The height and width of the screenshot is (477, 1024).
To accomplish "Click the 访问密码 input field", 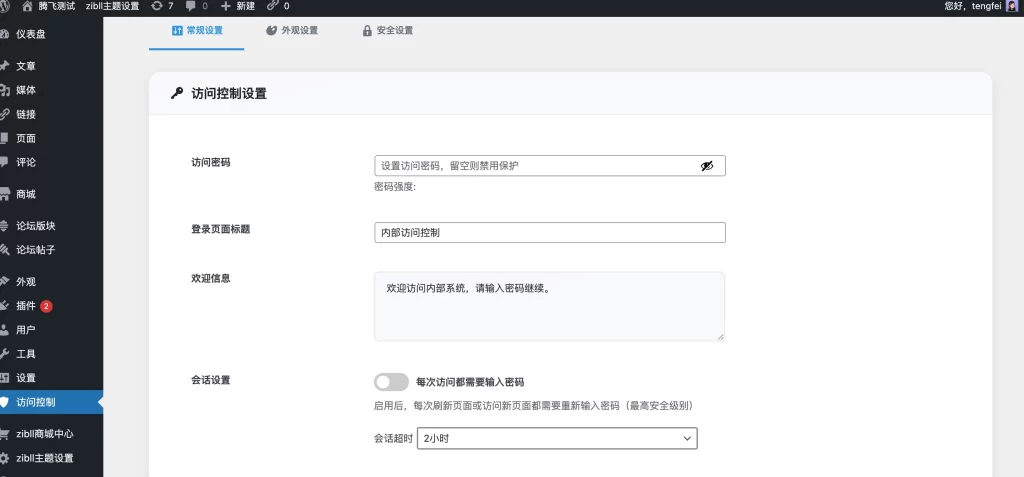I will tap(535, 166).
